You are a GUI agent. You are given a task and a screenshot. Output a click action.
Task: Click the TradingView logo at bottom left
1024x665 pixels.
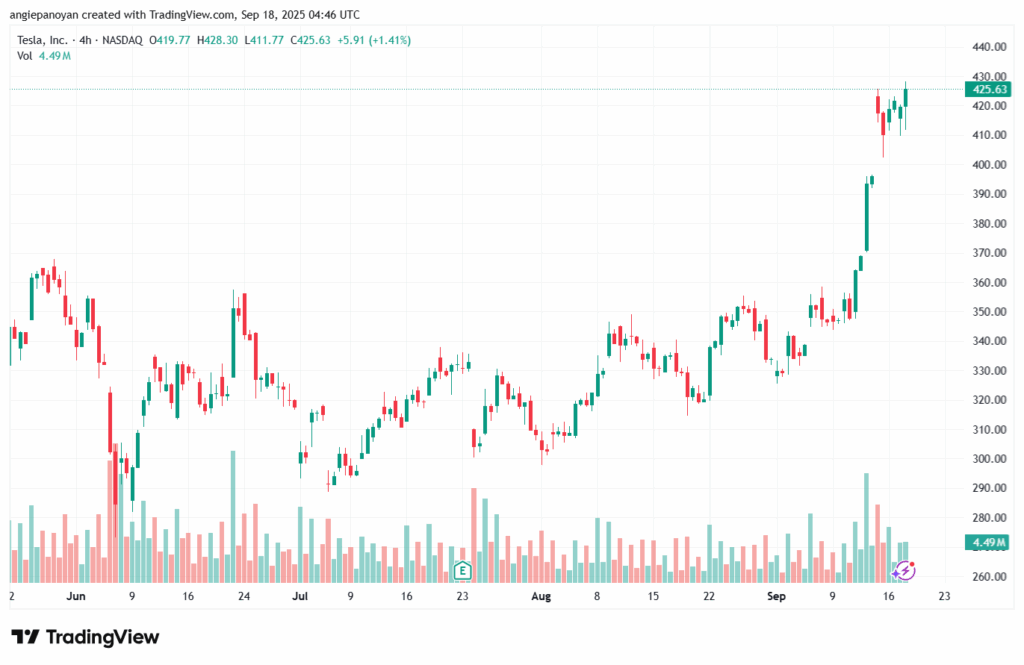tap(85, 637)
